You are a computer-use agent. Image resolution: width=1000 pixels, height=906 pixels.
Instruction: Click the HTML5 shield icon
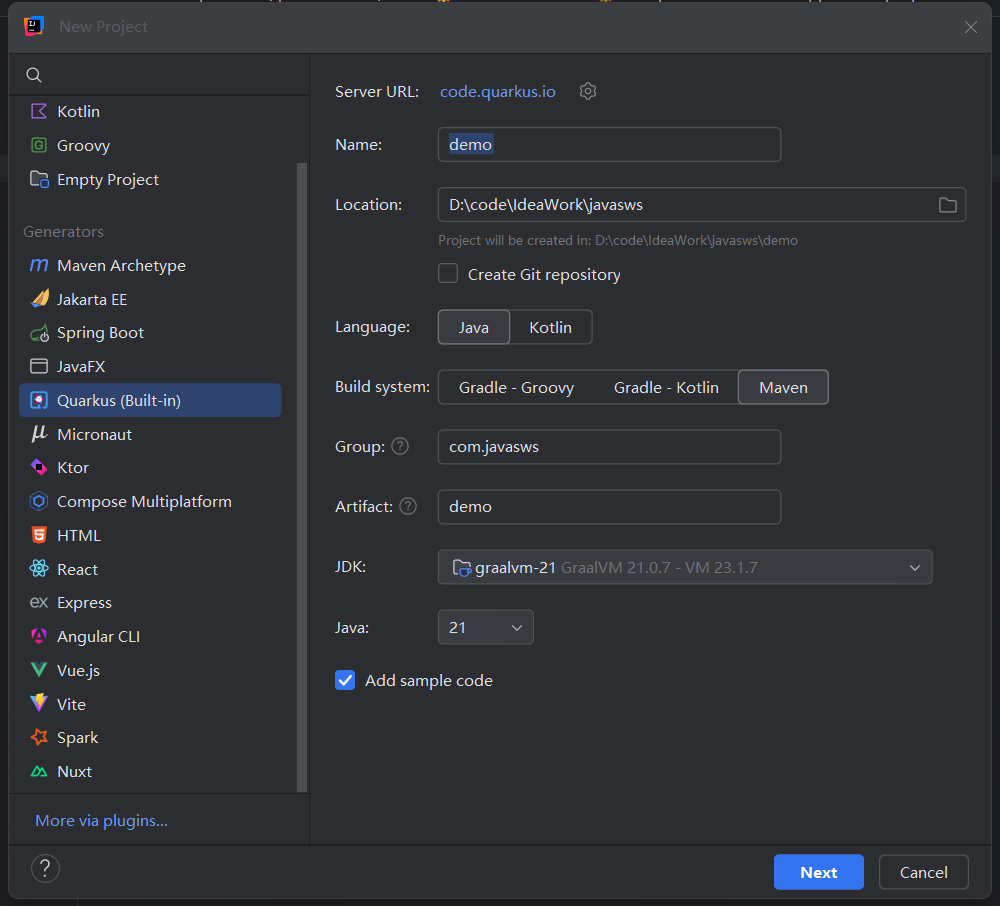[39, 535]
